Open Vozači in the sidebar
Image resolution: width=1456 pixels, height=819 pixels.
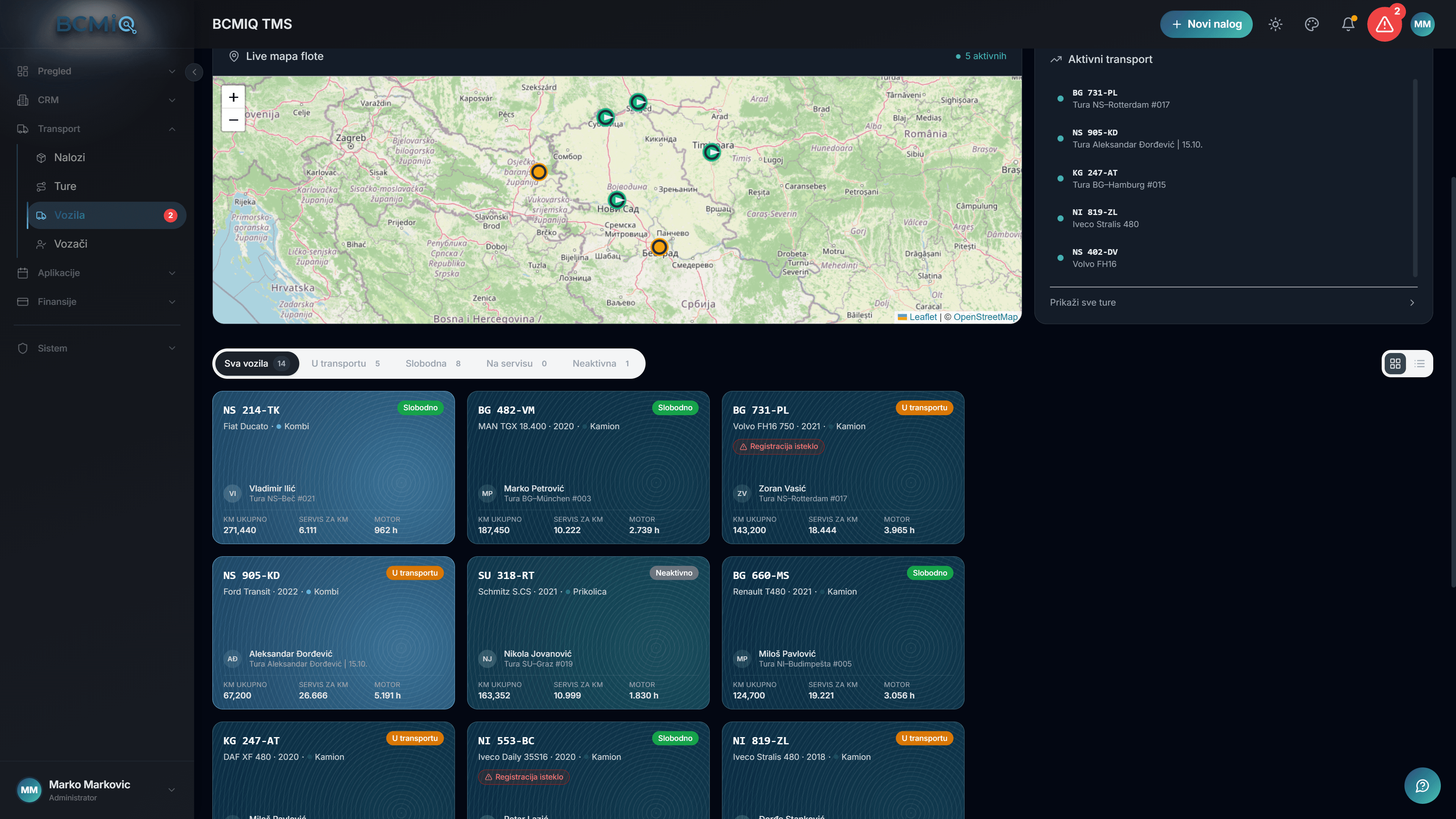(106, 244)
